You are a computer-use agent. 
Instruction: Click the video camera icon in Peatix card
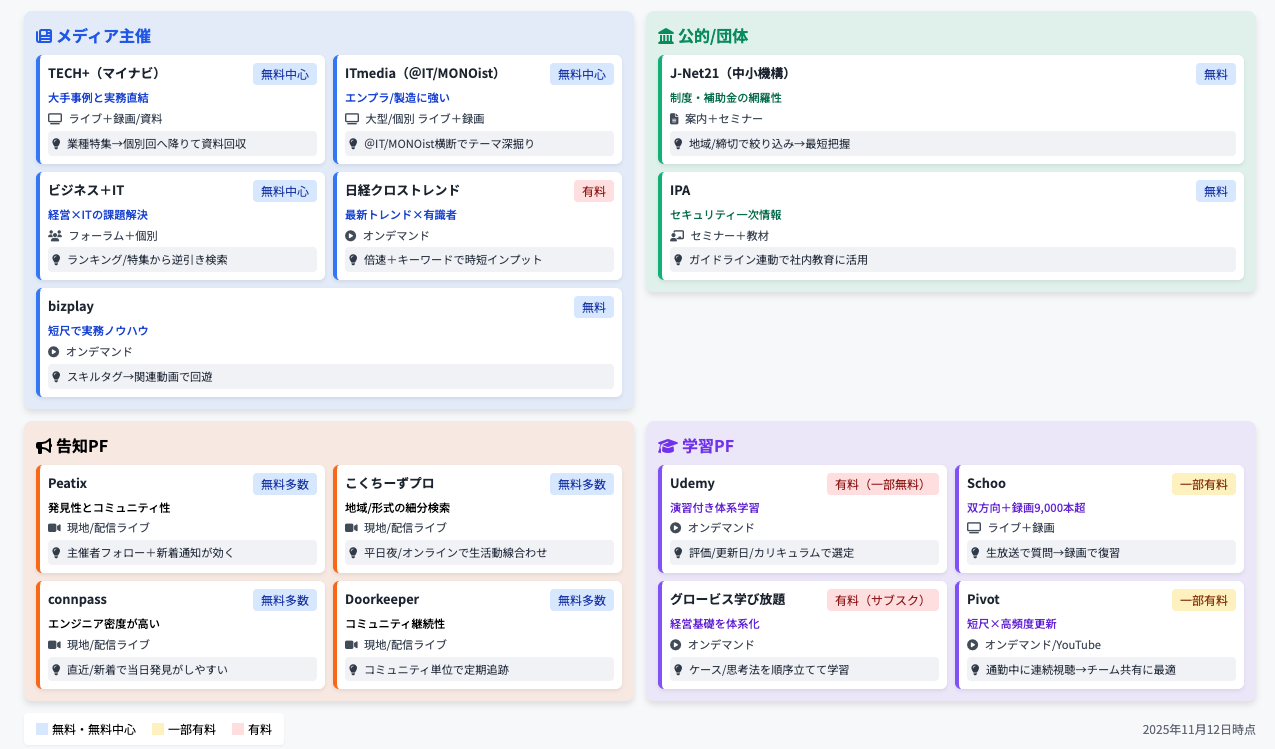click(55, 528)
